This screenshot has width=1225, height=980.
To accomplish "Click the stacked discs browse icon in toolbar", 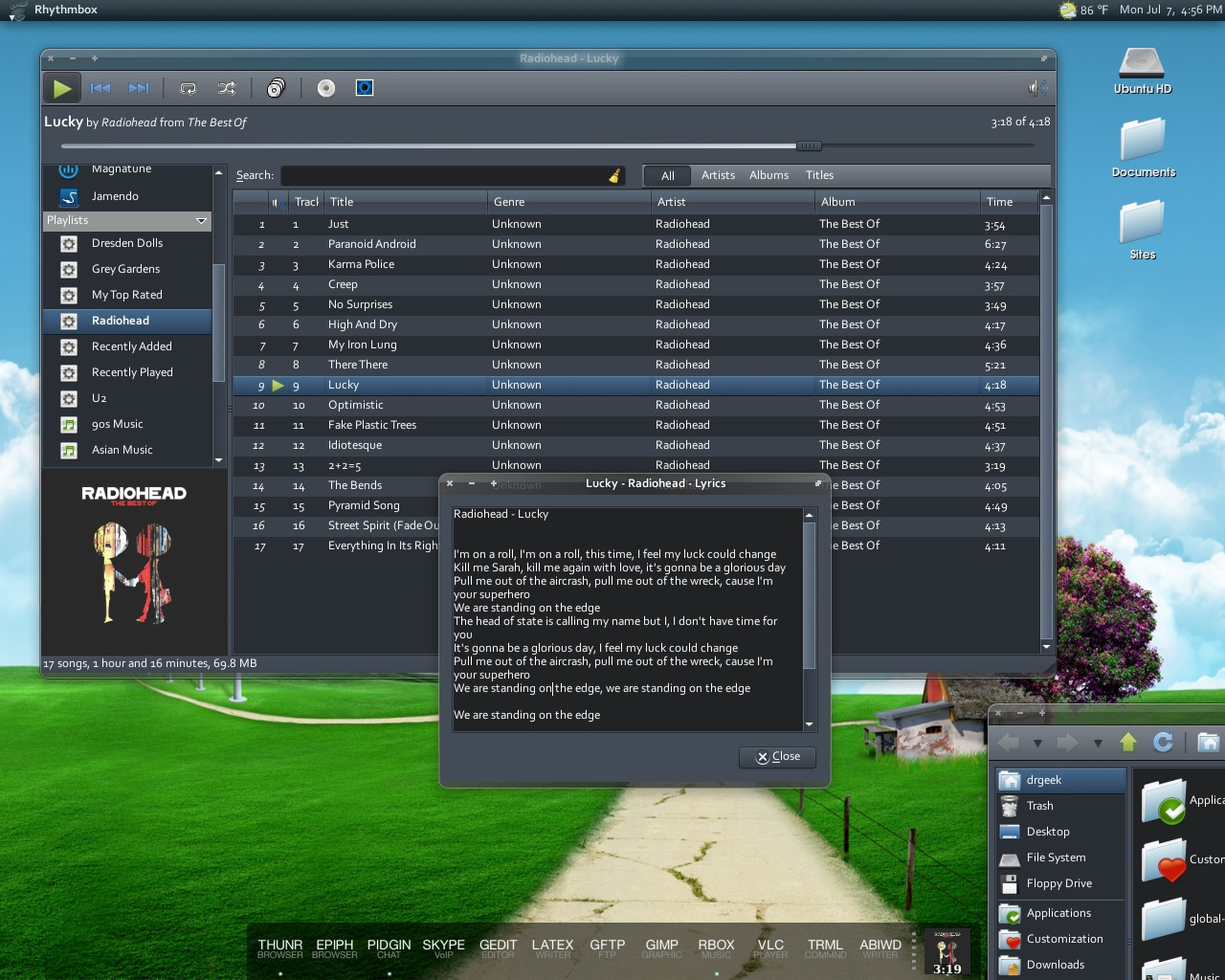I will (276, 88).
